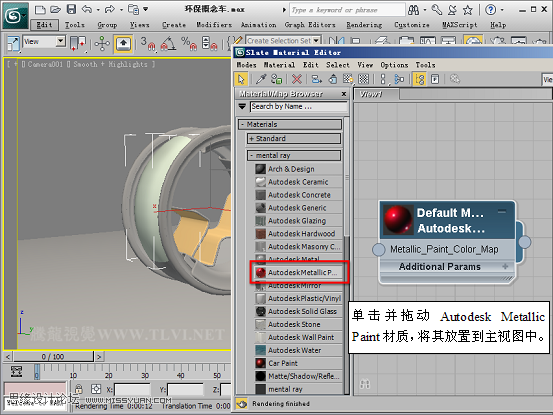
Task: Open the Help question mark icon
Action: [x=490, y=10]
